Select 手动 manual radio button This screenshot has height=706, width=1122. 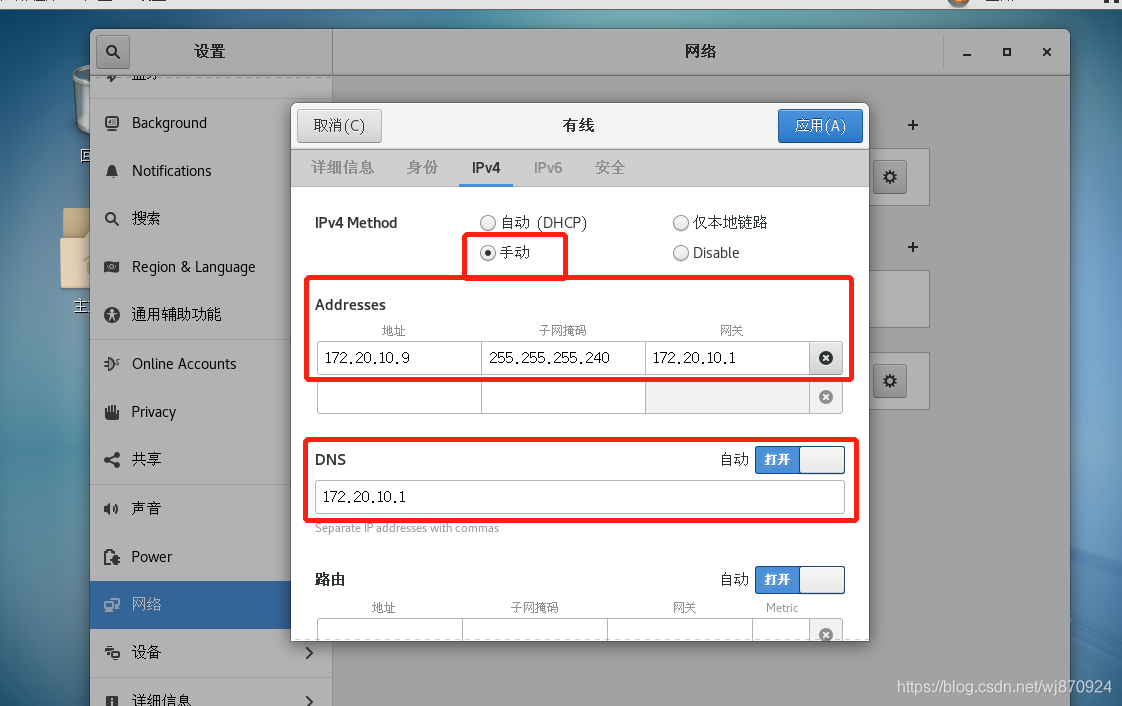(488, 253)
